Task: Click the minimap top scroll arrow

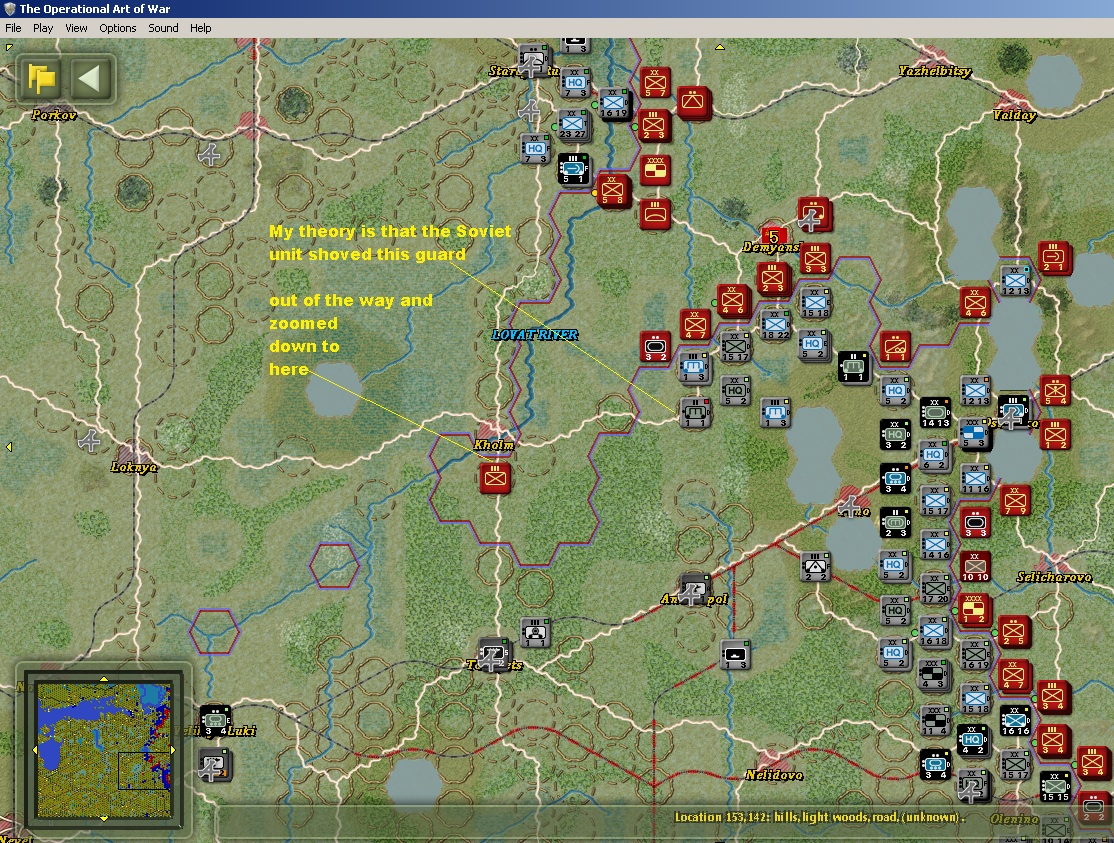Action: [104, 679]
